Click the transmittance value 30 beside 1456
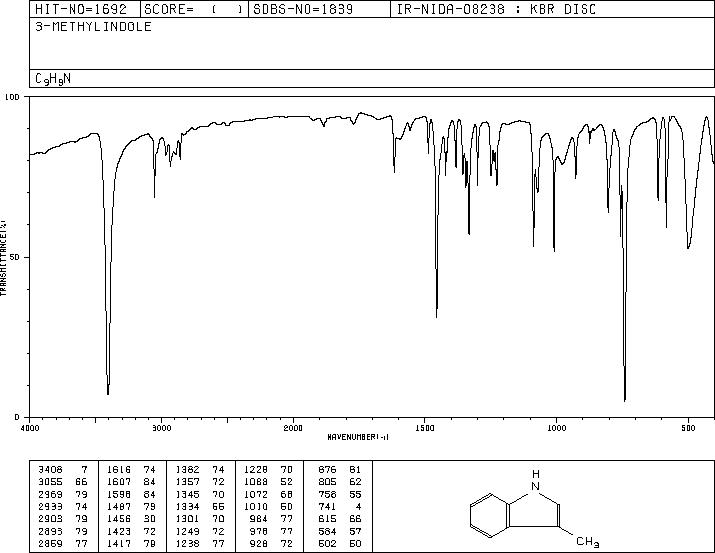The width and height of the screenshot is (715, 553). pyautogui.click(x=150, y=519)
